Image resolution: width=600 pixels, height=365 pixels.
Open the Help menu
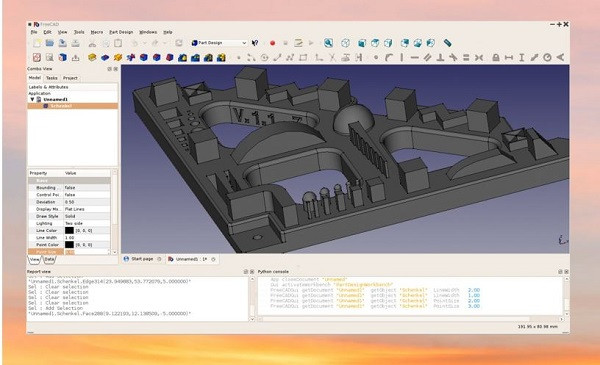click(168, 32)
